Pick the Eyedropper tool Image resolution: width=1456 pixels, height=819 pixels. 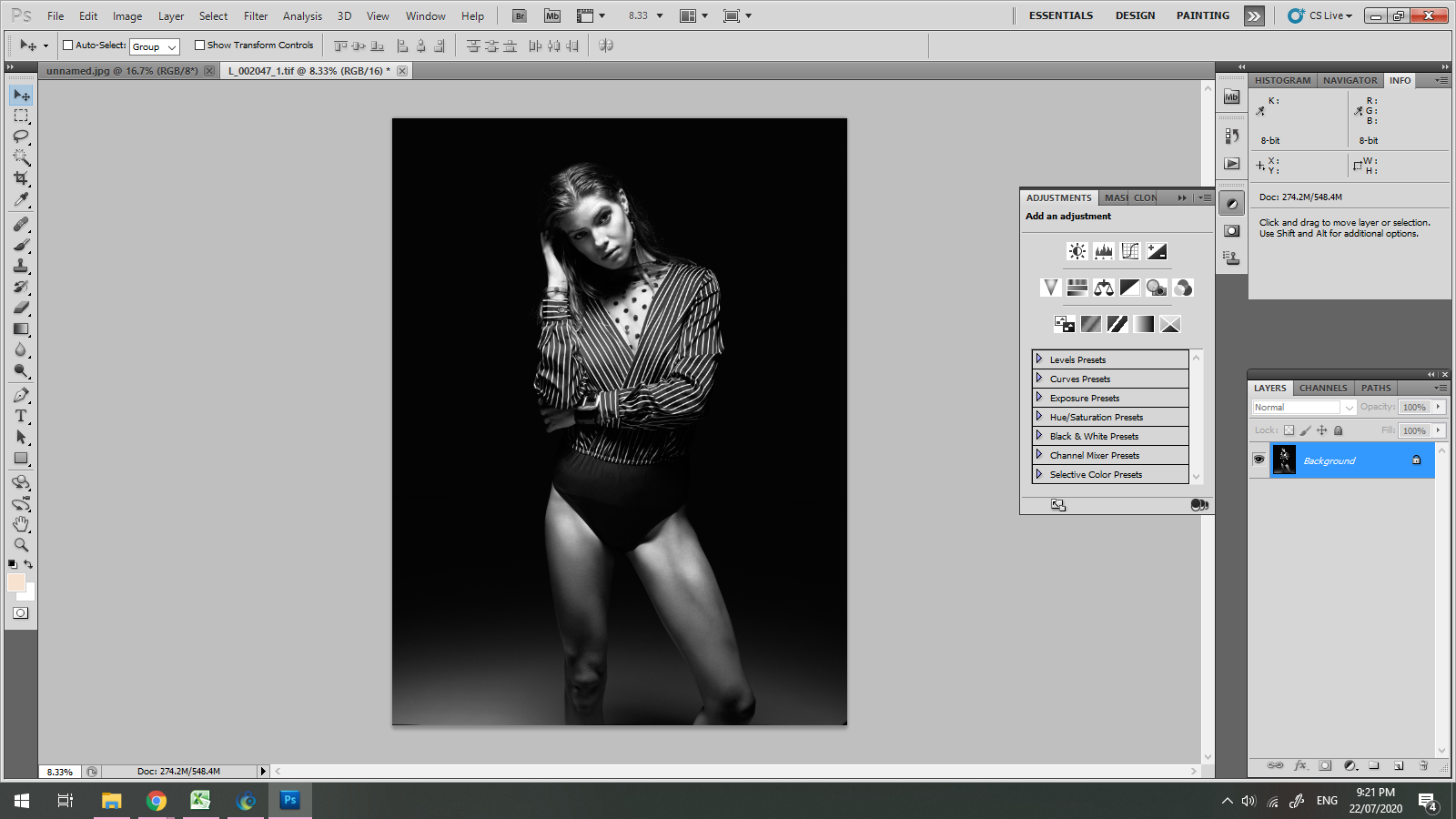pyautogui.click(x=21, y=199)
